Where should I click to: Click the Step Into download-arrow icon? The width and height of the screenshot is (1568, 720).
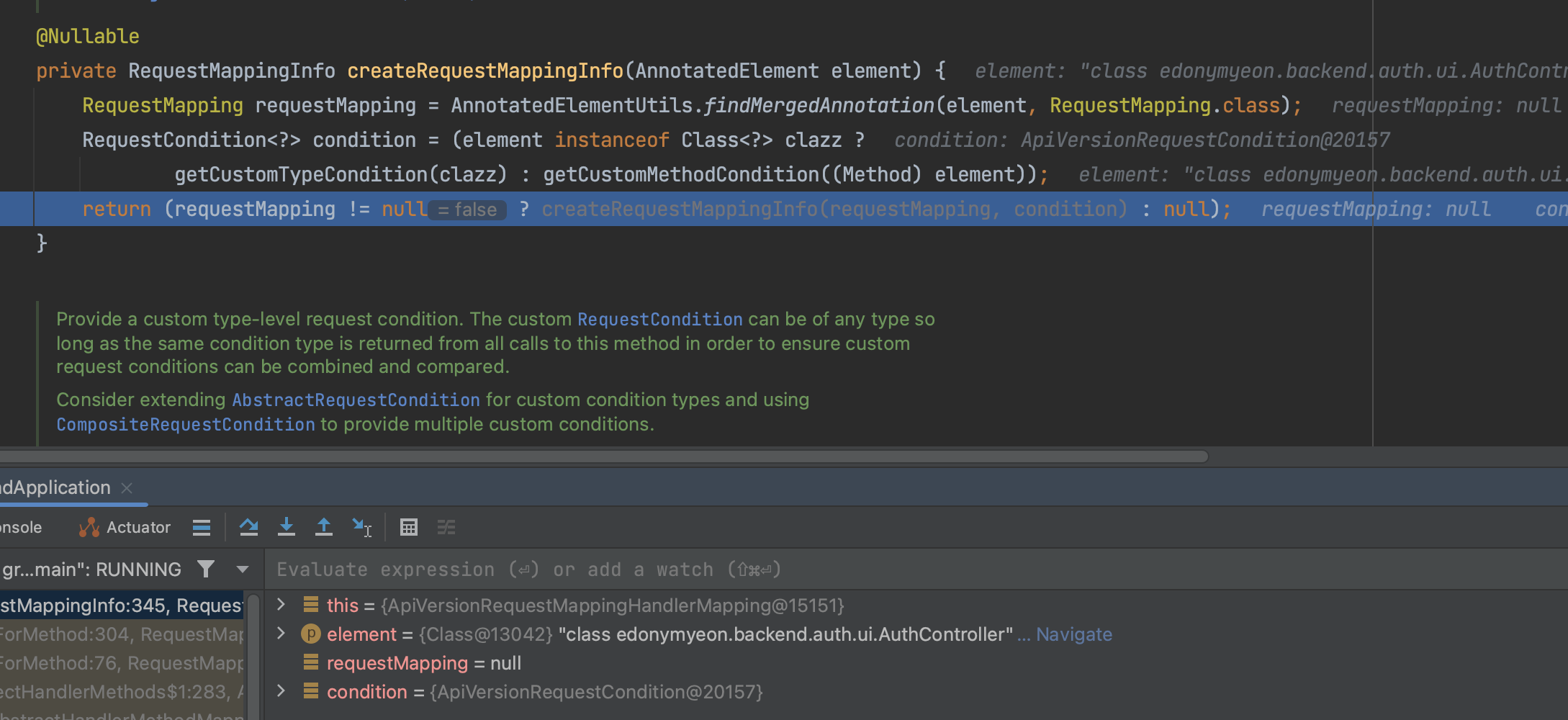[x=287, y=528]
